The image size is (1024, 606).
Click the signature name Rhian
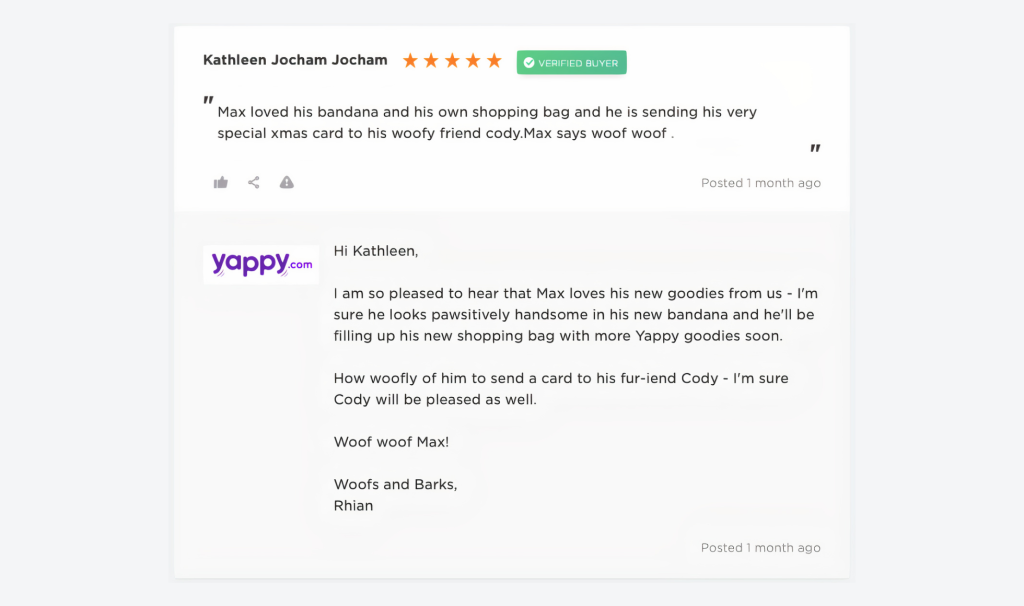point(353,505)
